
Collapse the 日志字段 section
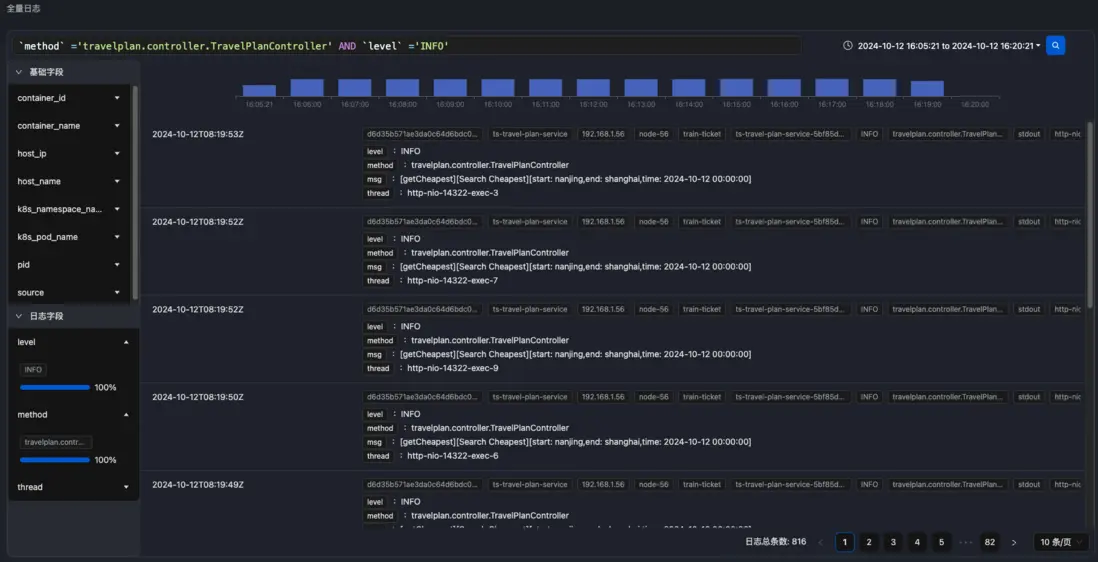pos(19,316)
